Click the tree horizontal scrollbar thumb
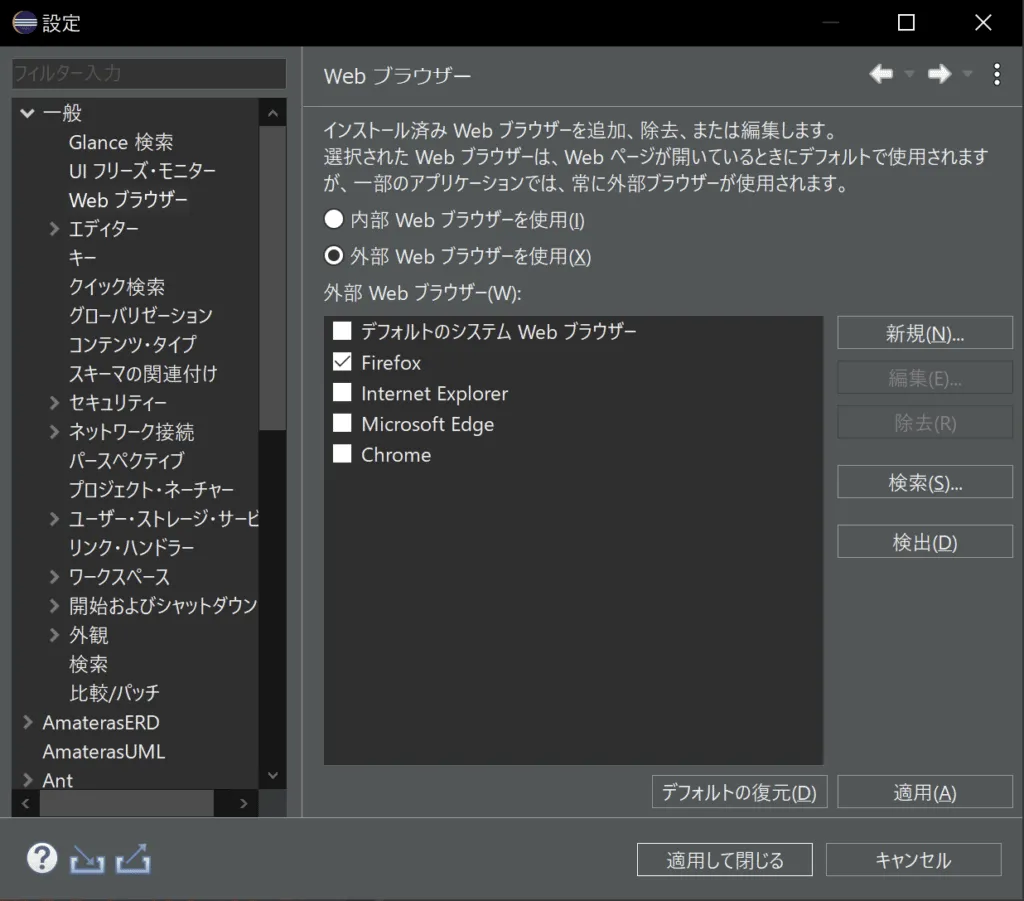 [x=127, y=803]
